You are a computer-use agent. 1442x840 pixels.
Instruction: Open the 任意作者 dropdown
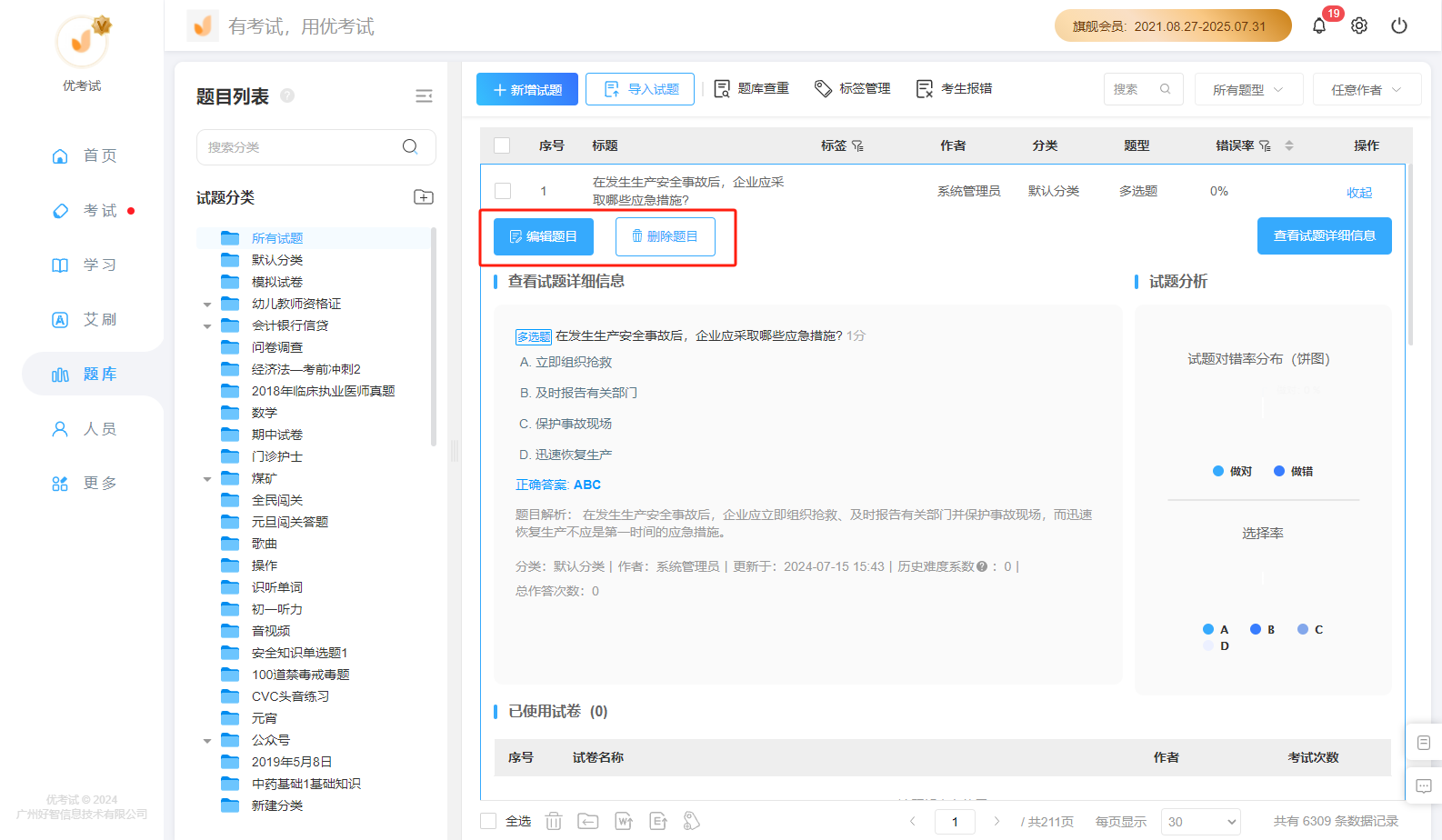pyautogui.click(x=1367, y=89)
